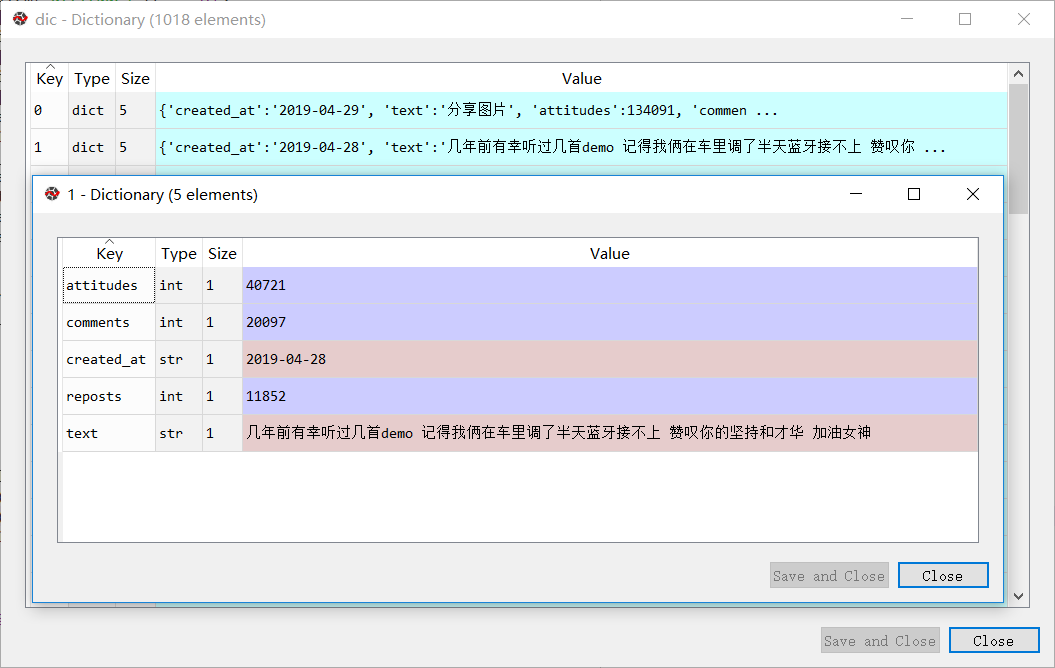This screenshot has width=1055, height=668.
Task: Click Close button of outer dic window
Action: 994,640
